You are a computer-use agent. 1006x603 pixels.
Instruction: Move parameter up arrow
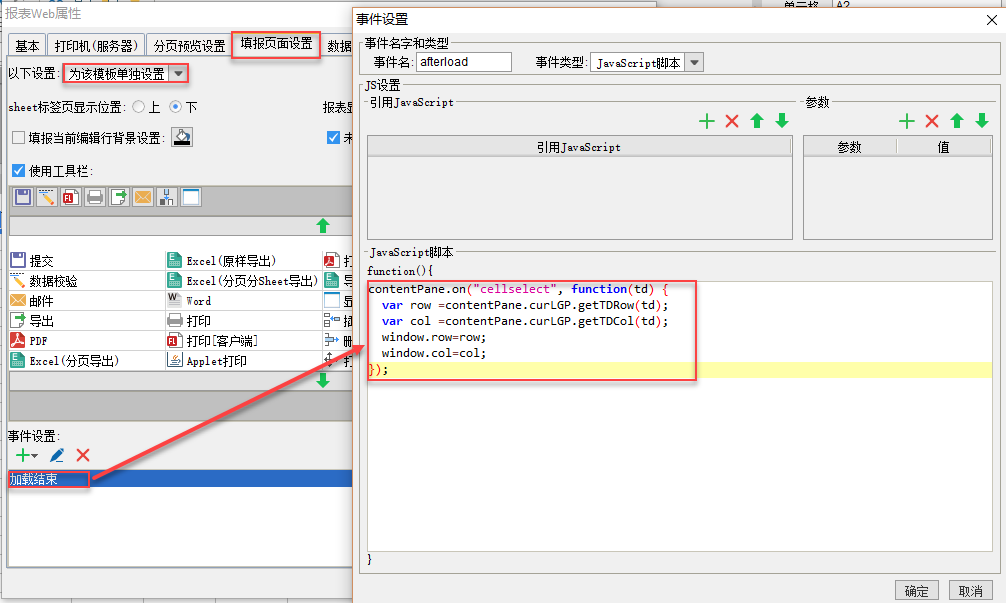coord(957,121)
